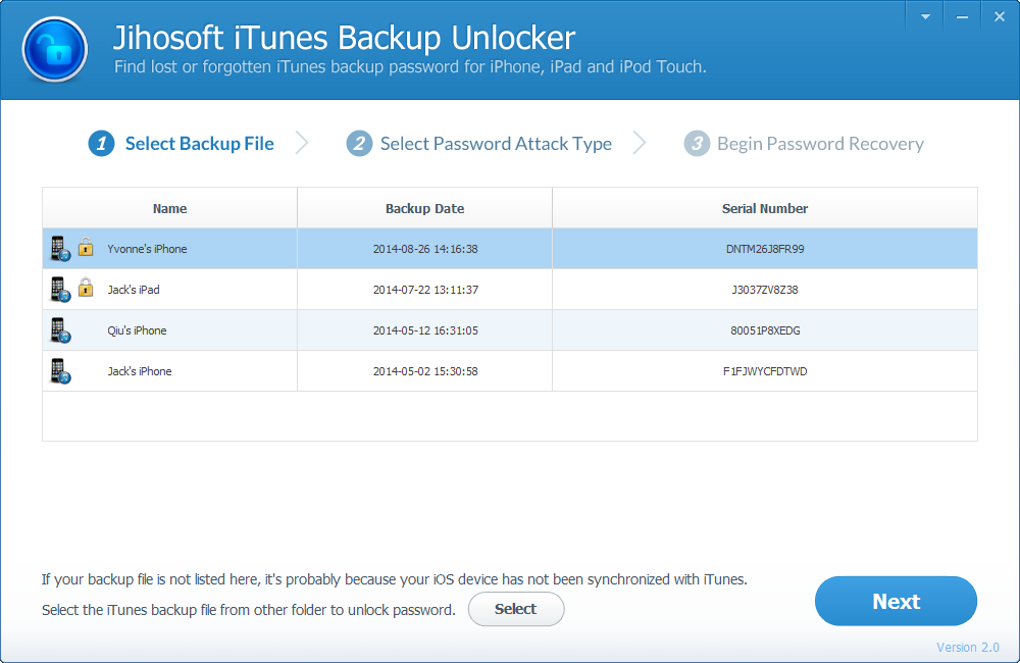Select row with serial 80051P8XEDG

coord(765,331)
